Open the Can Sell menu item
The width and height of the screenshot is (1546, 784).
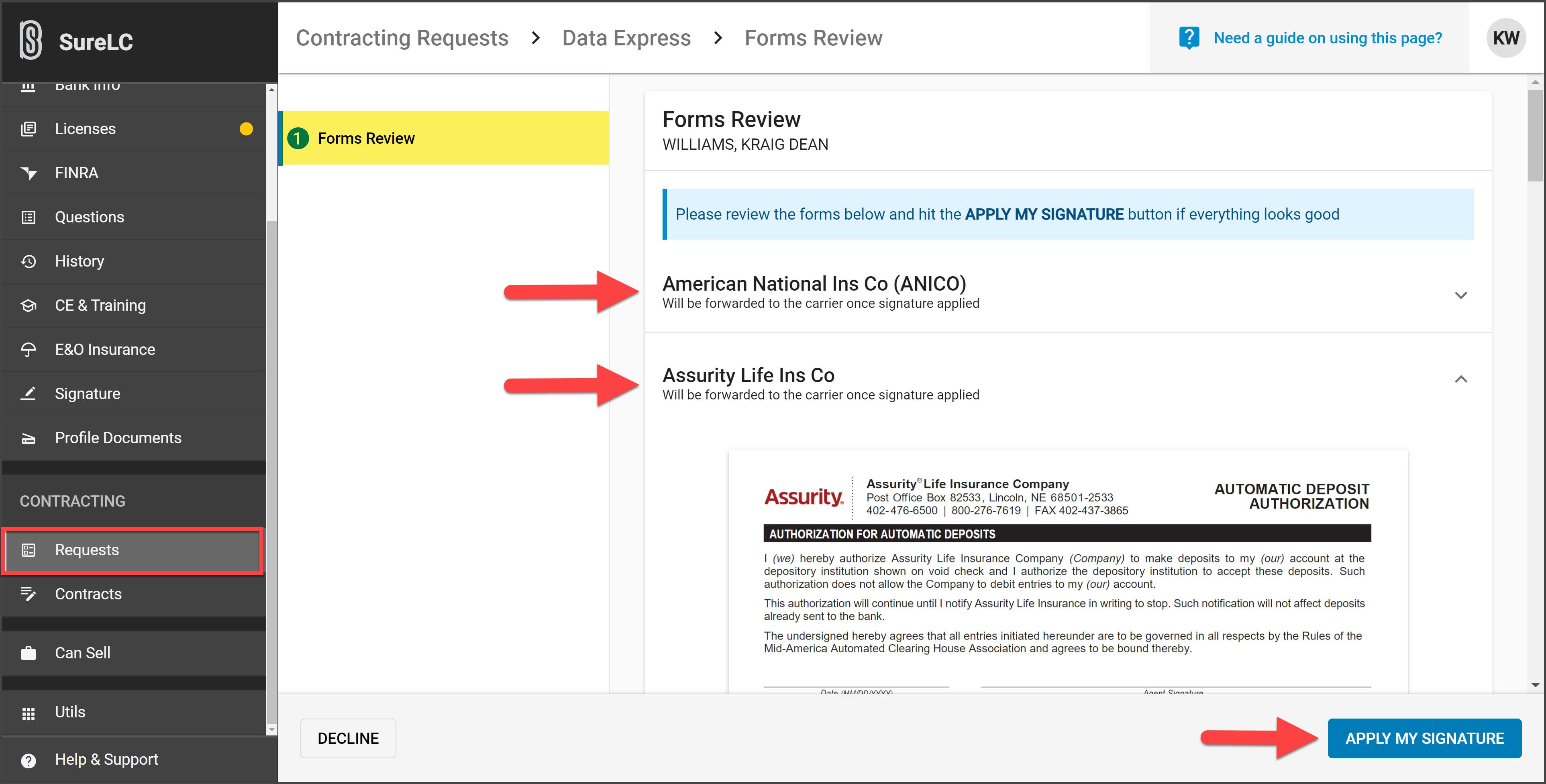coord(134,653)
